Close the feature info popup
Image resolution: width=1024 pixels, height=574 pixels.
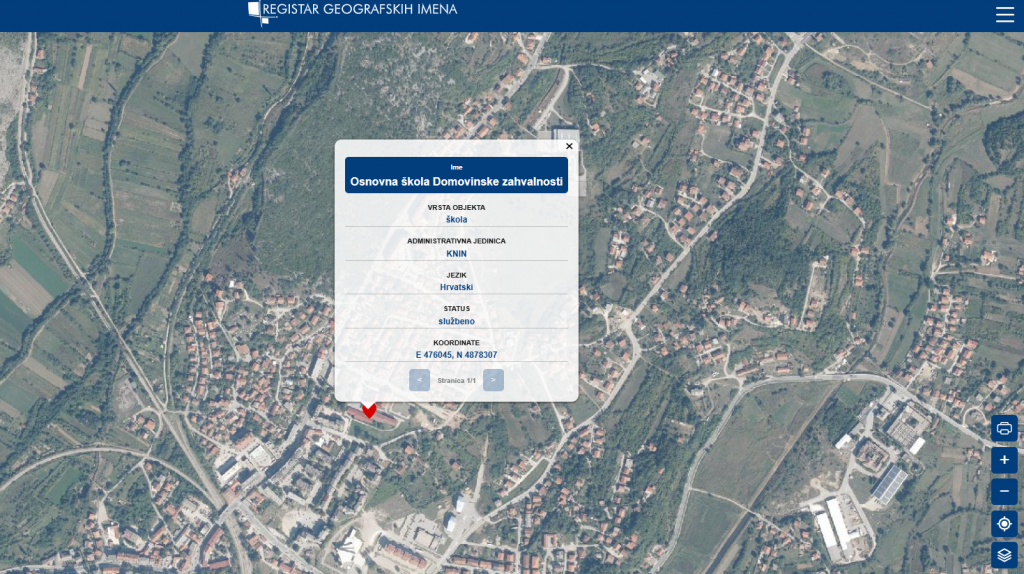(569, 146)
